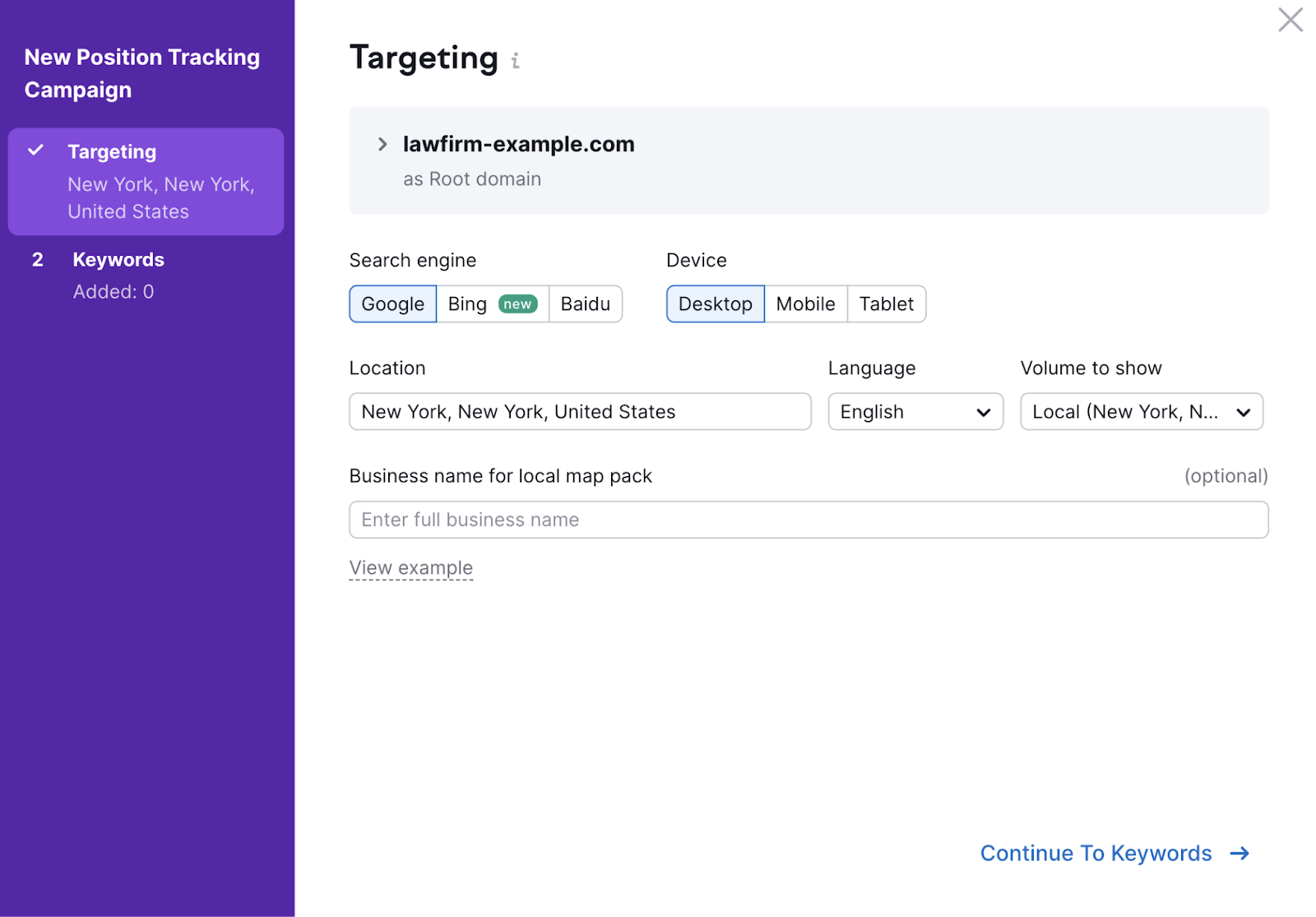Image resolution: width=1316 pixels, height=917 pixels.
Task: Click the '(optional)' label
Action: (1226, 476)
